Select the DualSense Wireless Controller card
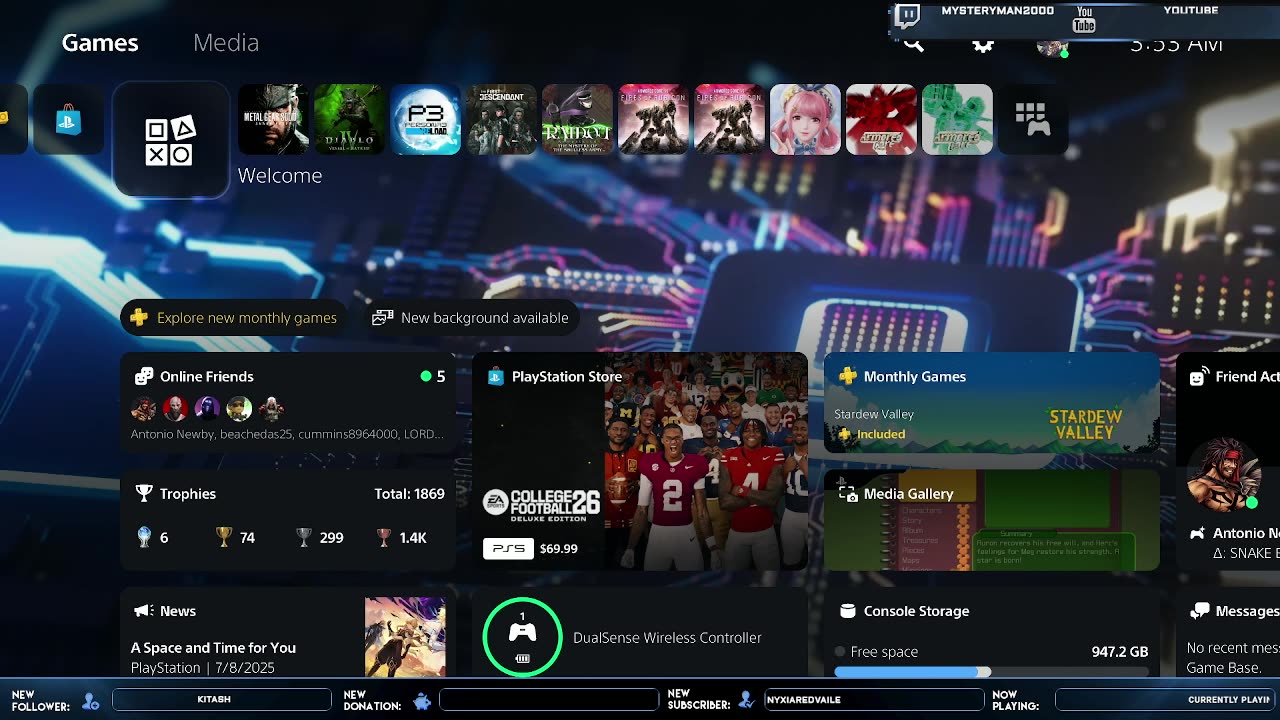Screen dimensions: 1280x720 click(x=640, y=633)
